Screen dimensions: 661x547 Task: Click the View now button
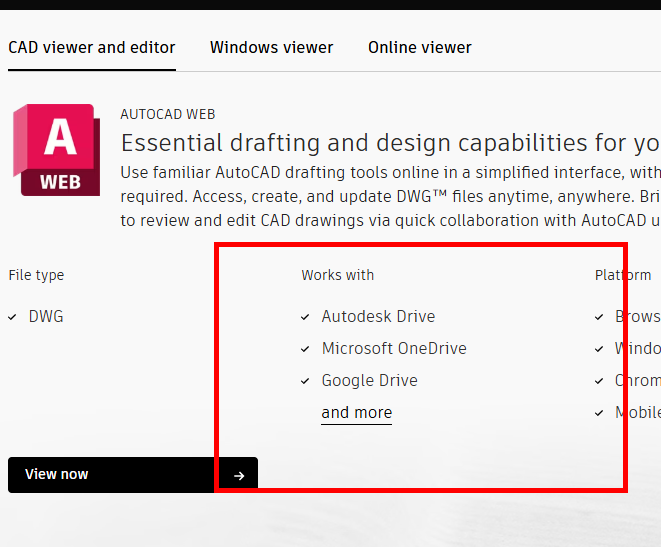(x=133, y=475)
